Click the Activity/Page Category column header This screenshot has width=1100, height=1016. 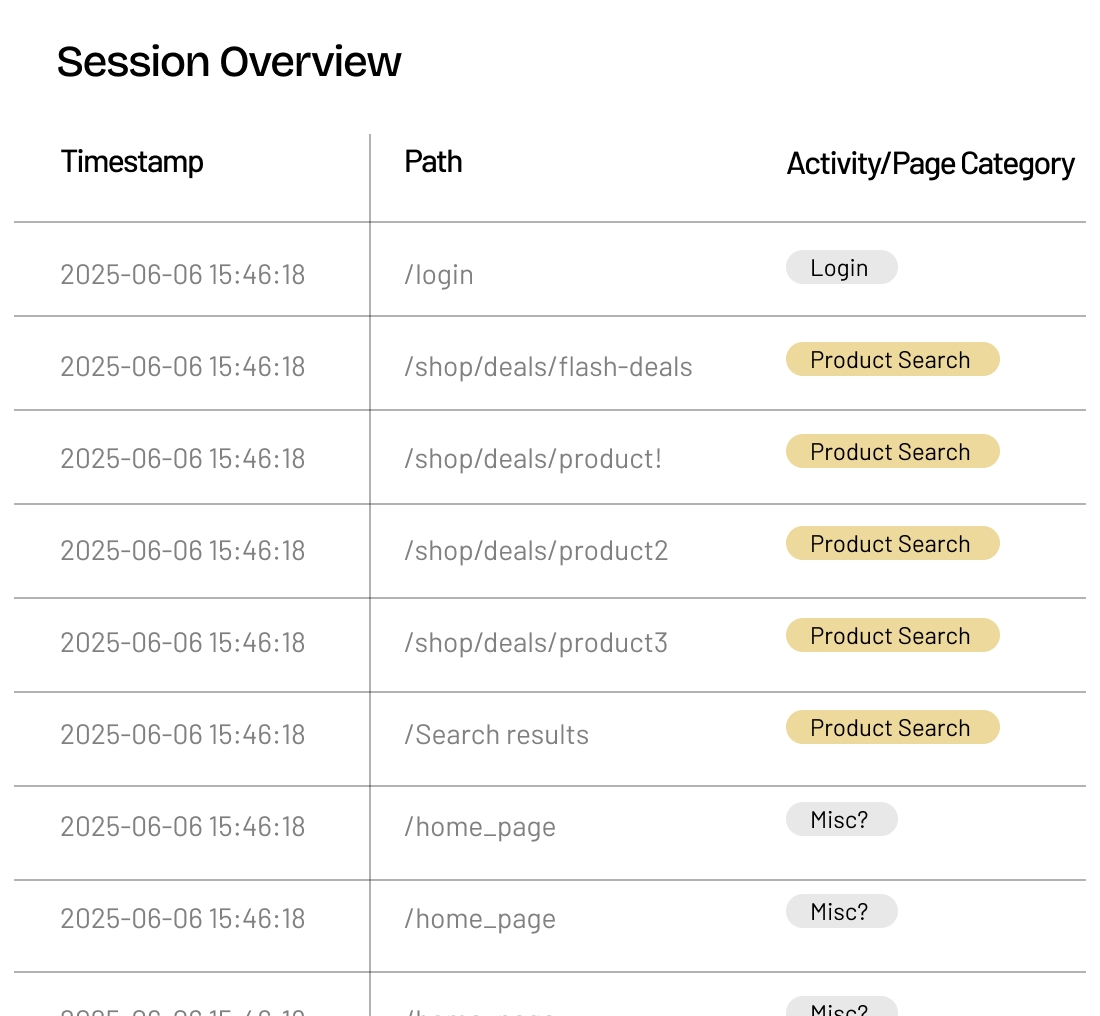point(930,164)
